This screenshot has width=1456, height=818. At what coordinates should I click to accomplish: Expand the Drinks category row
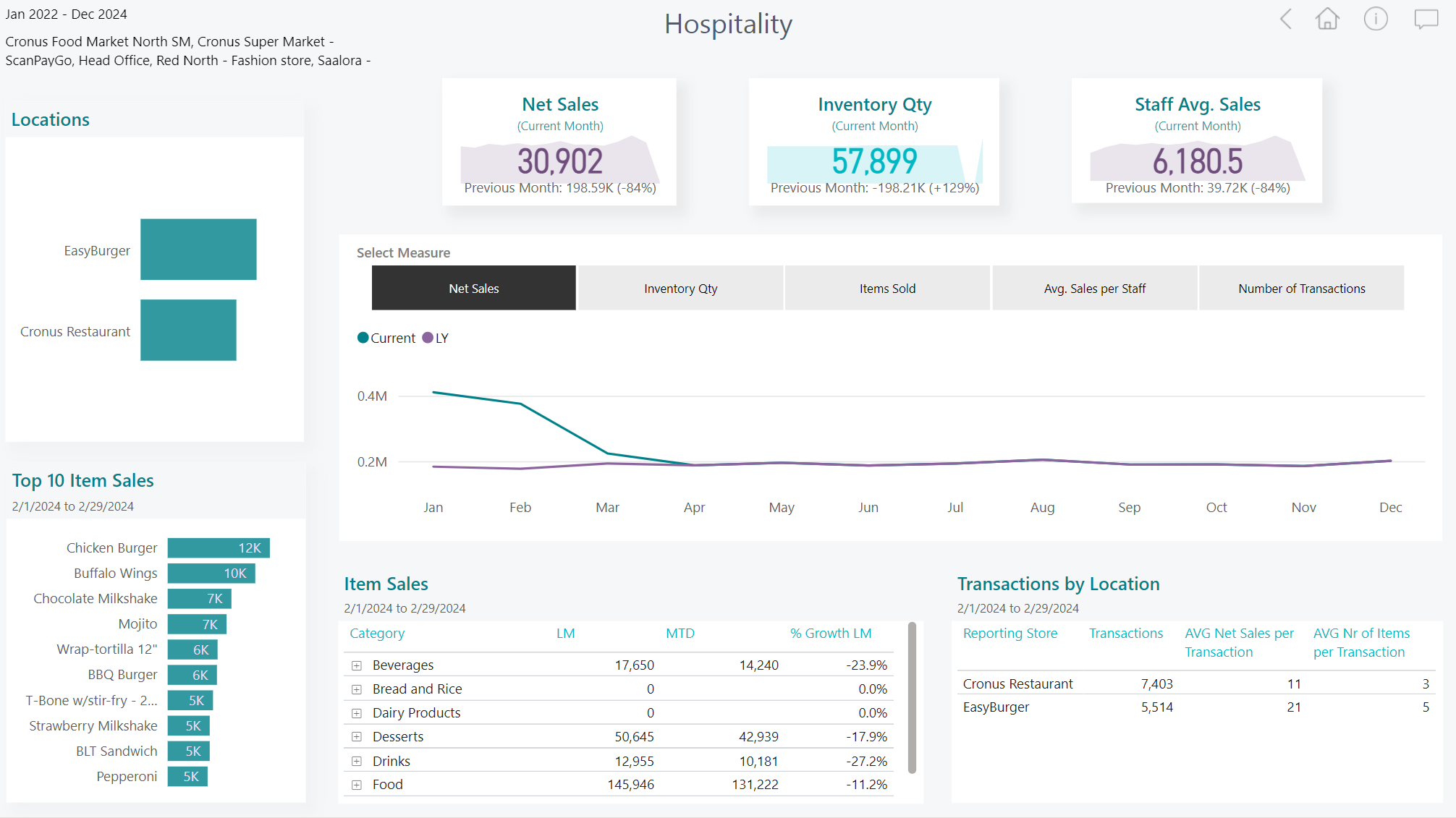coord(357,762)
